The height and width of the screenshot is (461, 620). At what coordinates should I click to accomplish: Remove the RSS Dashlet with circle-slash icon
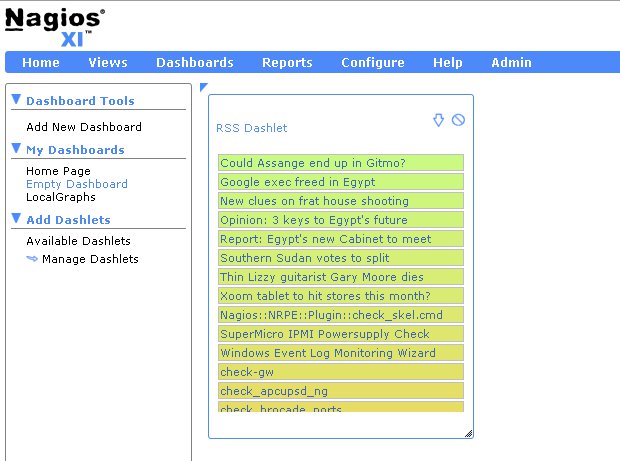click(458, 120)
